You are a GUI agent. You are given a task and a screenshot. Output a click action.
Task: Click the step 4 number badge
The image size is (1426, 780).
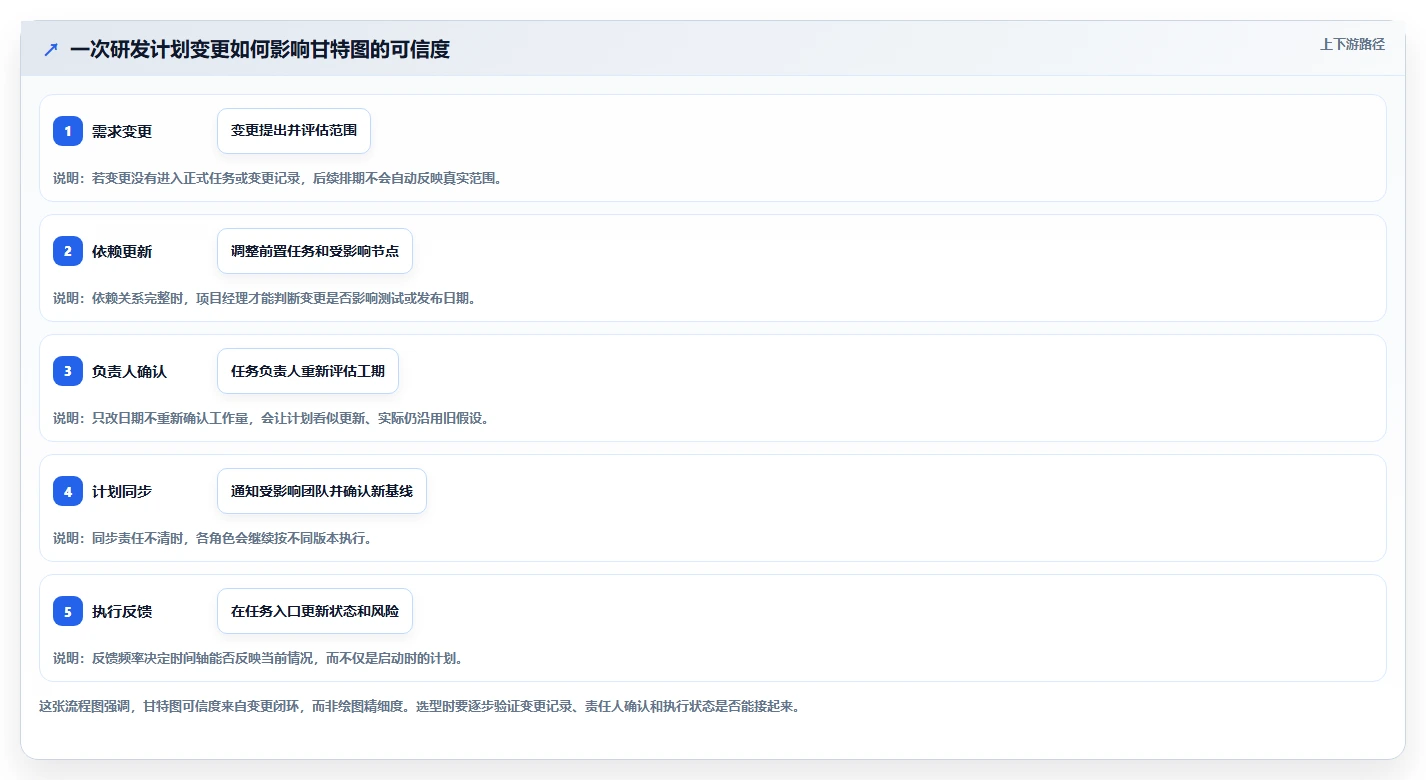[68, 491]
